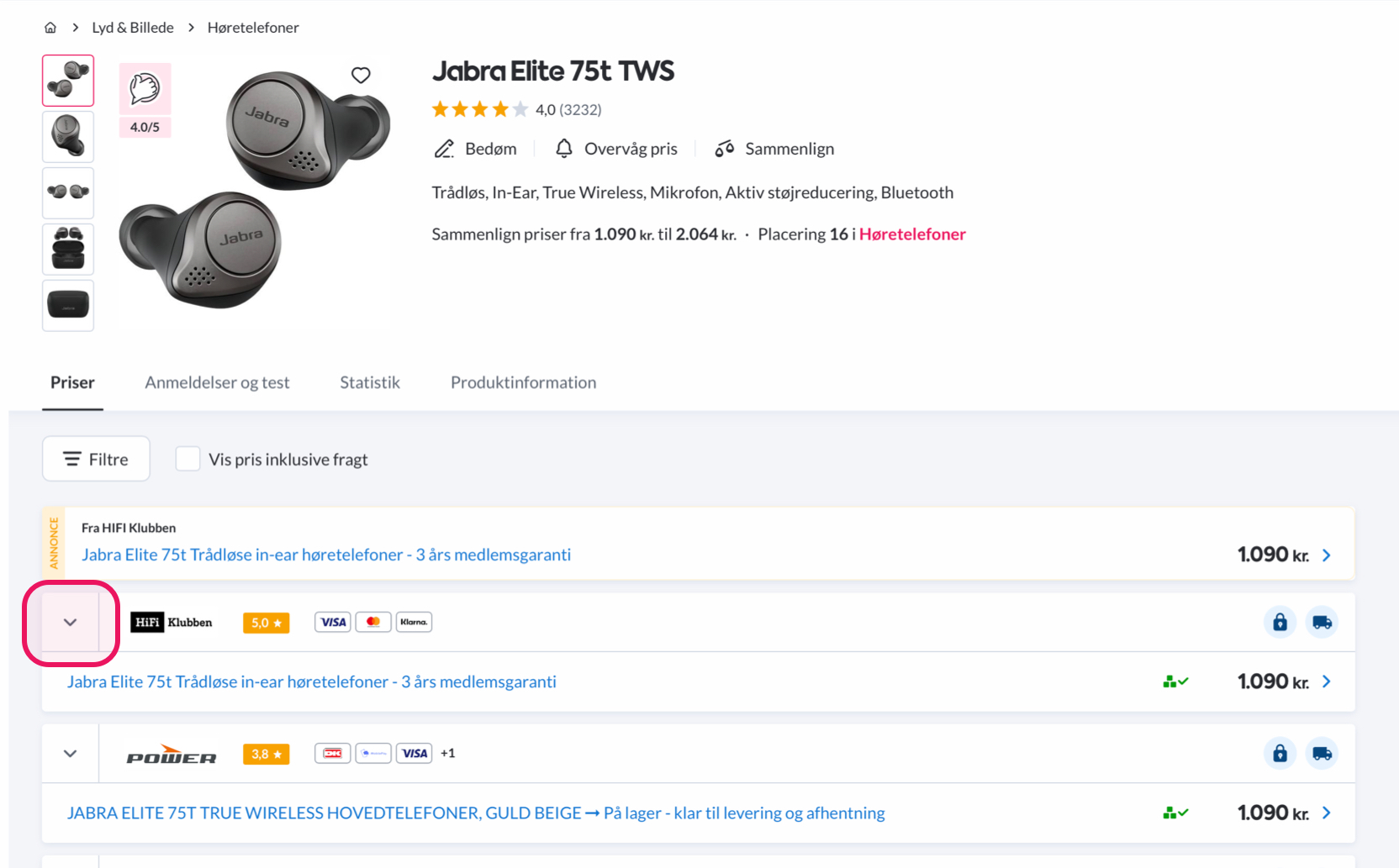Show +1 more payment methods for Power

448,754
